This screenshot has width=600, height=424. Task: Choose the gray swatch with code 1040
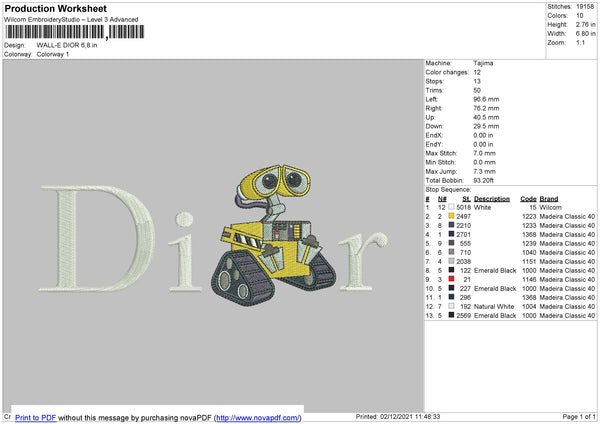coord(452,252)
